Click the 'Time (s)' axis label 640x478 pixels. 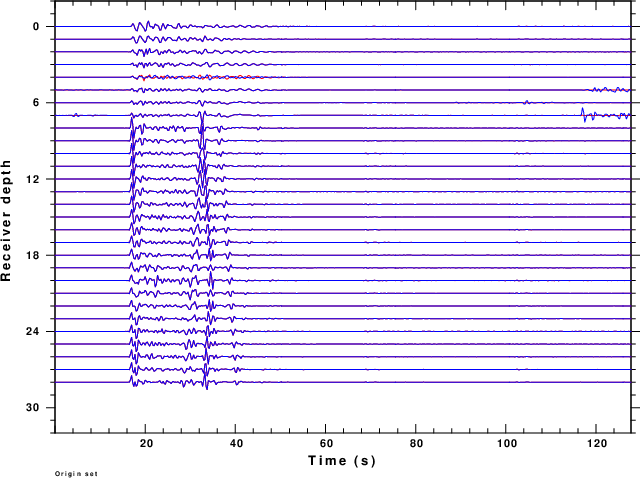(x=342, y=460)
